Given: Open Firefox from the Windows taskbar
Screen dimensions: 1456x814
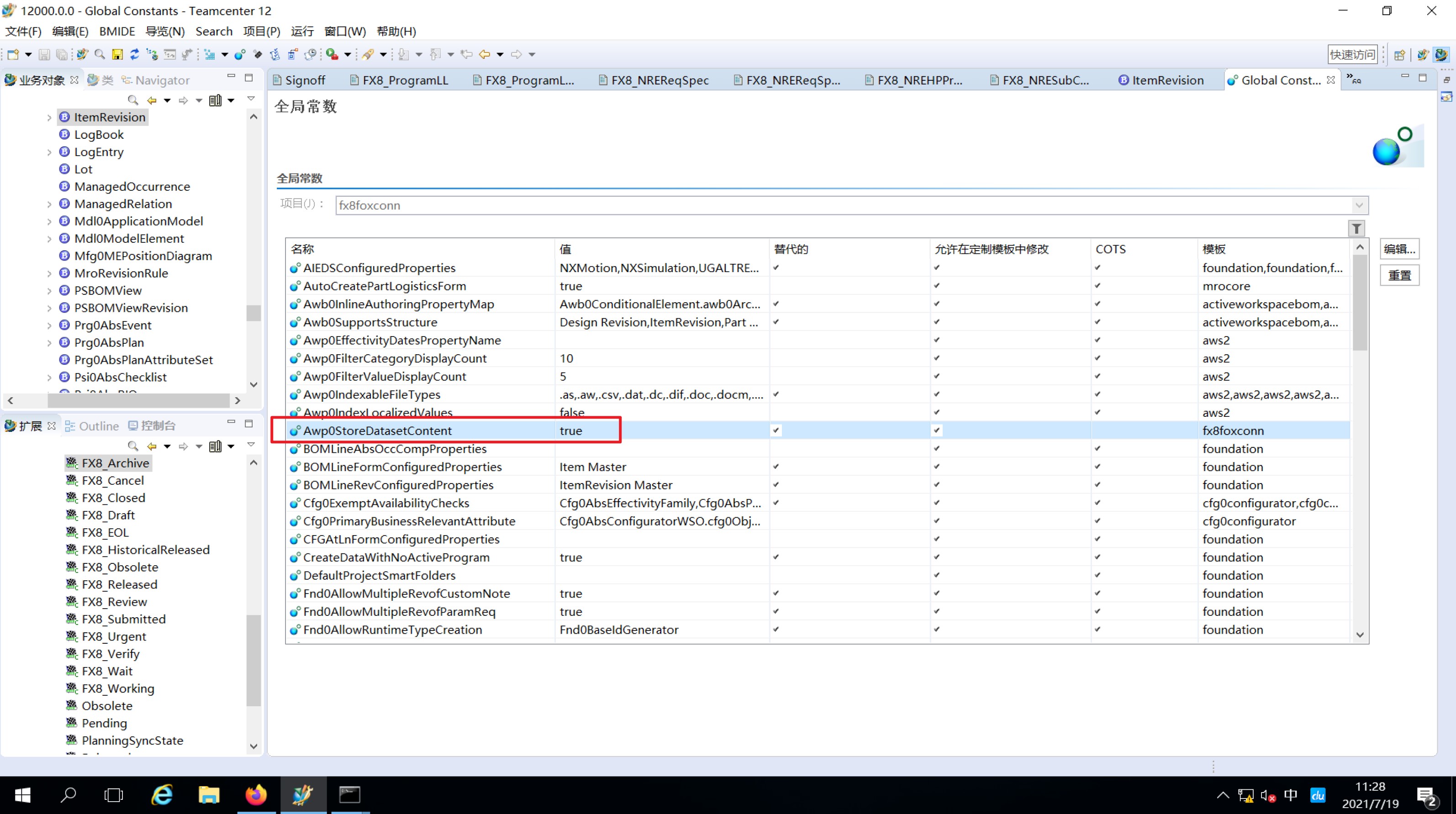Looking at the screenshot, I should point(255,795).
